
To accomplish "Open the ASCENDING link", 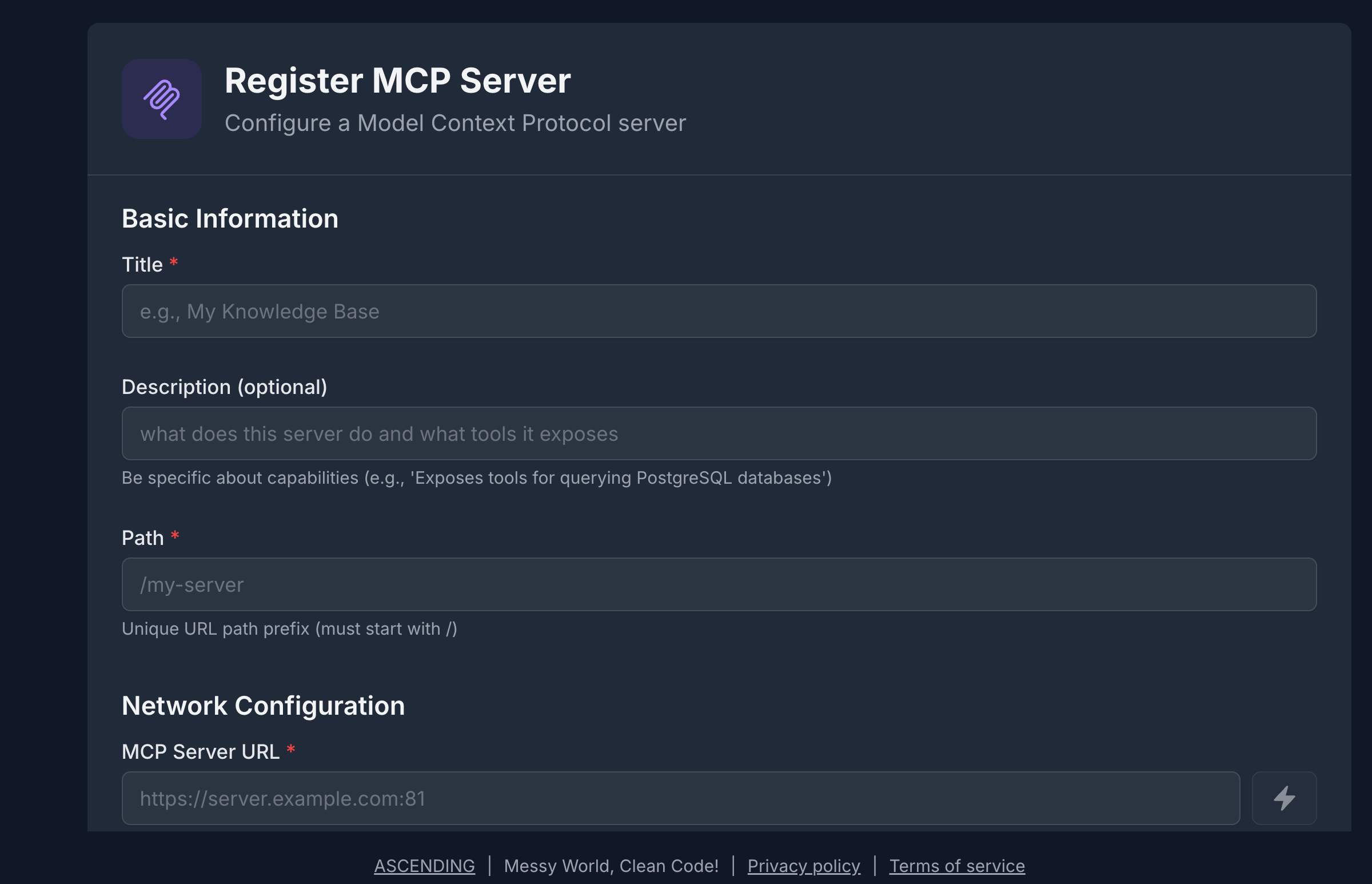I will click(x=424, y=866).
